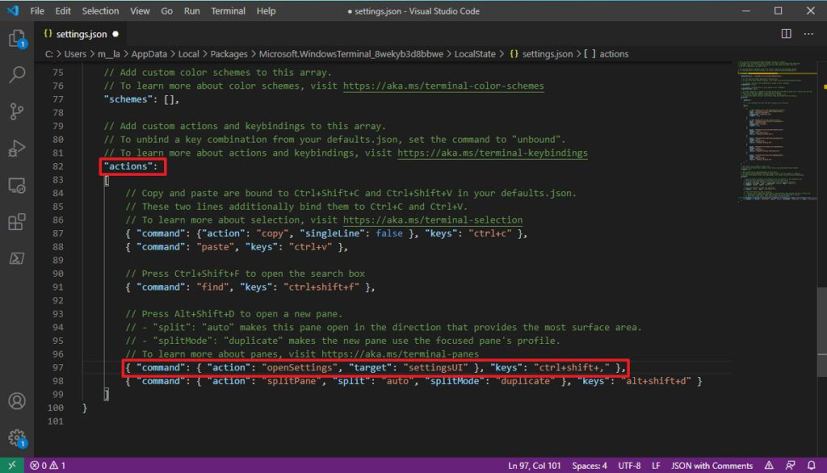Open the View menu

140,11
